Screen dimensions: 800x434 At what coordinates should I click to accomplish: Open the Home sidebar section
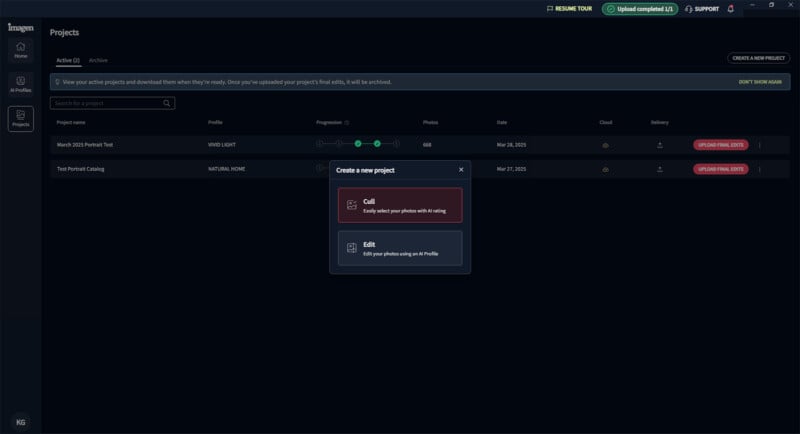pos(20,50)
